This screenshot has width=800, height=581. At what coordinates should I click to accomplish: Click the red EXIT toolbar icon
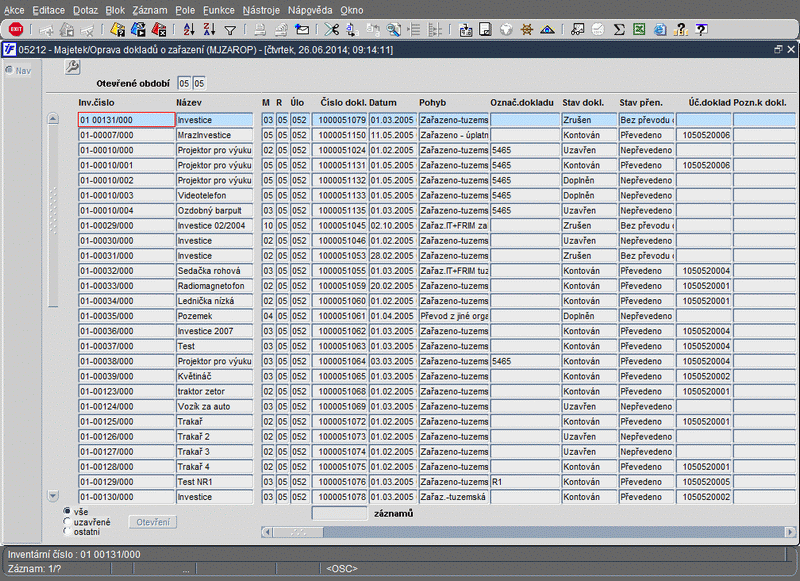[x=15, y=30]
